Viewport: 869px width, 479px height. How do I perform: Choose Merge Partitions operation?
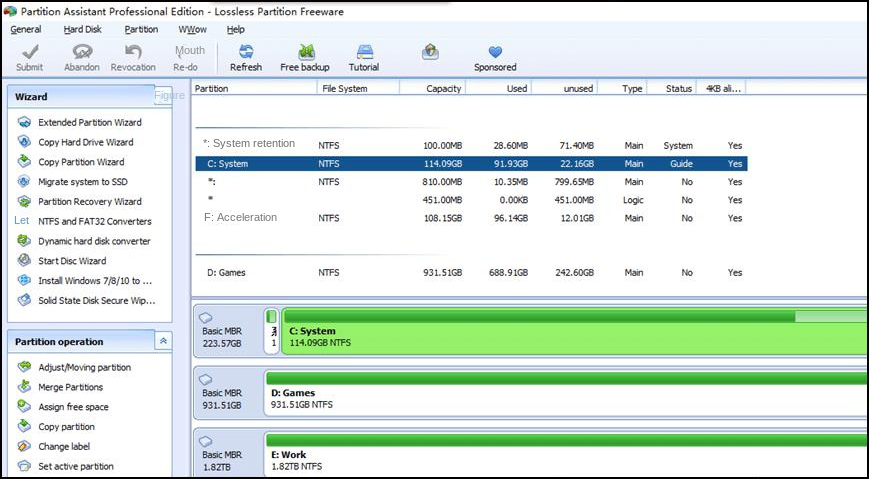pos(70,387)
